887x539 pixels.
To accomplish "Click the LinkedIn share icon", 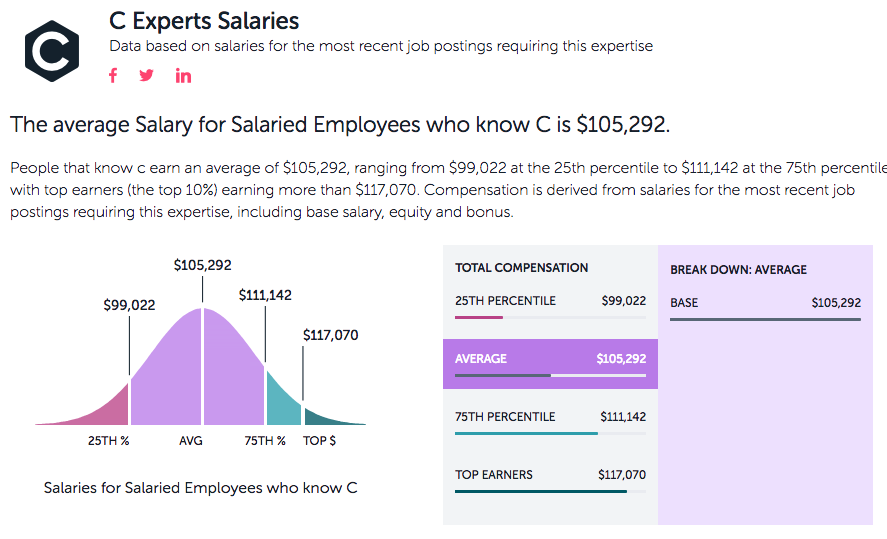I will click(x=183, y=76).
